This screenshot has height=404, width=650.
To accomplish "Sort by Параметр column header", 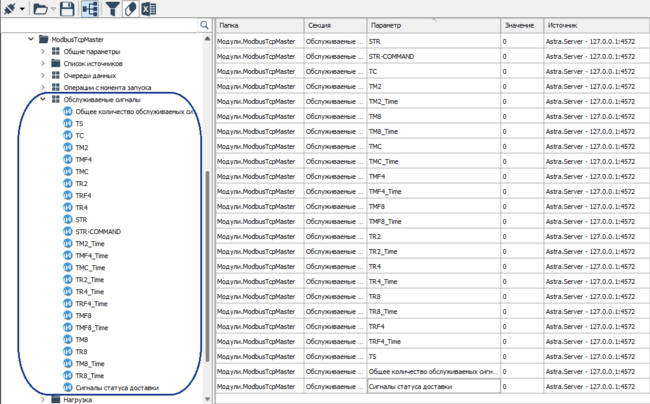I will [x=430, y=25].
